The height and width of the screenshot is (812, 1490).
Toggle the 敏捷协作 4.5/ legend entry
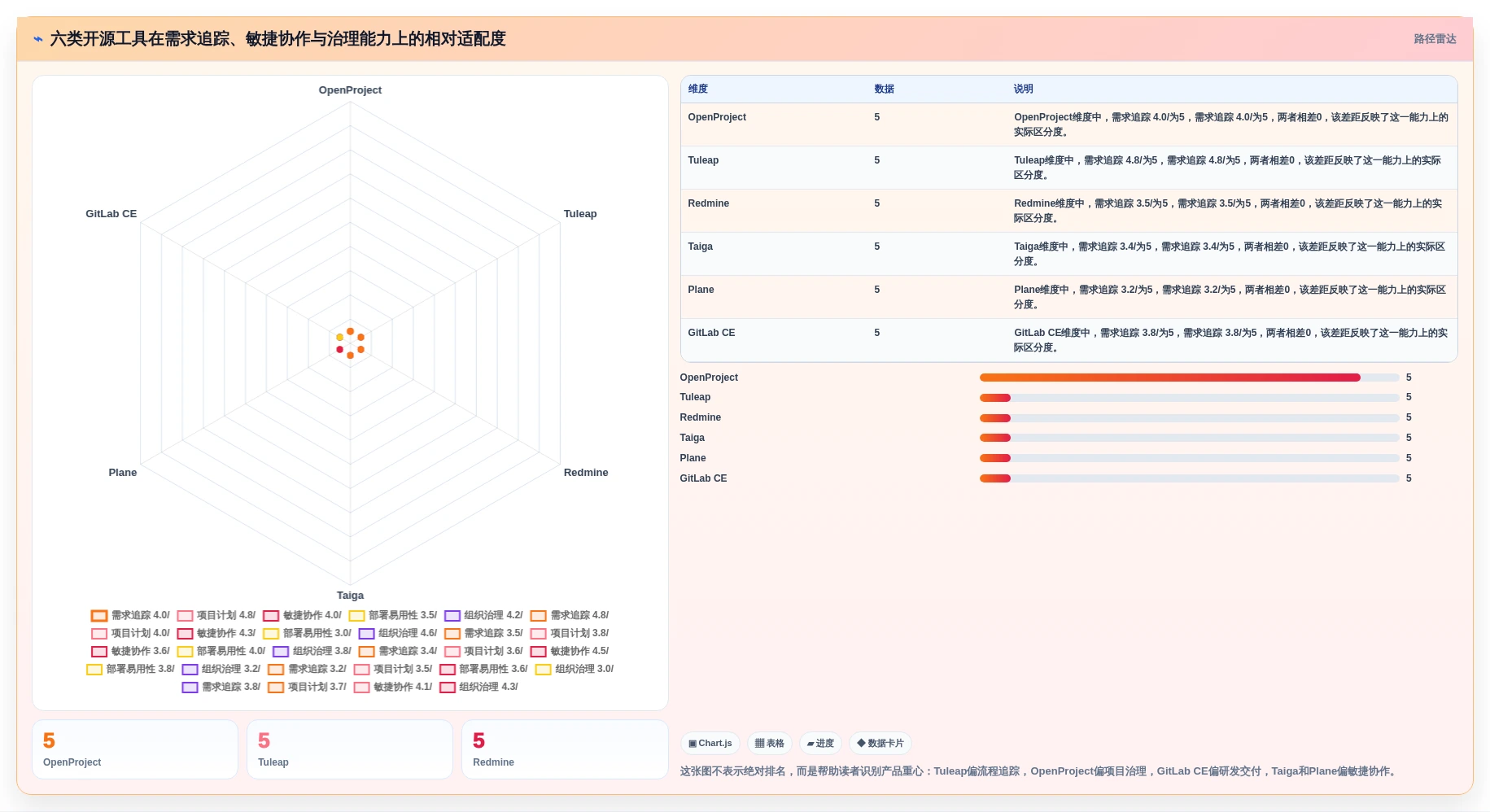[570, 652]
